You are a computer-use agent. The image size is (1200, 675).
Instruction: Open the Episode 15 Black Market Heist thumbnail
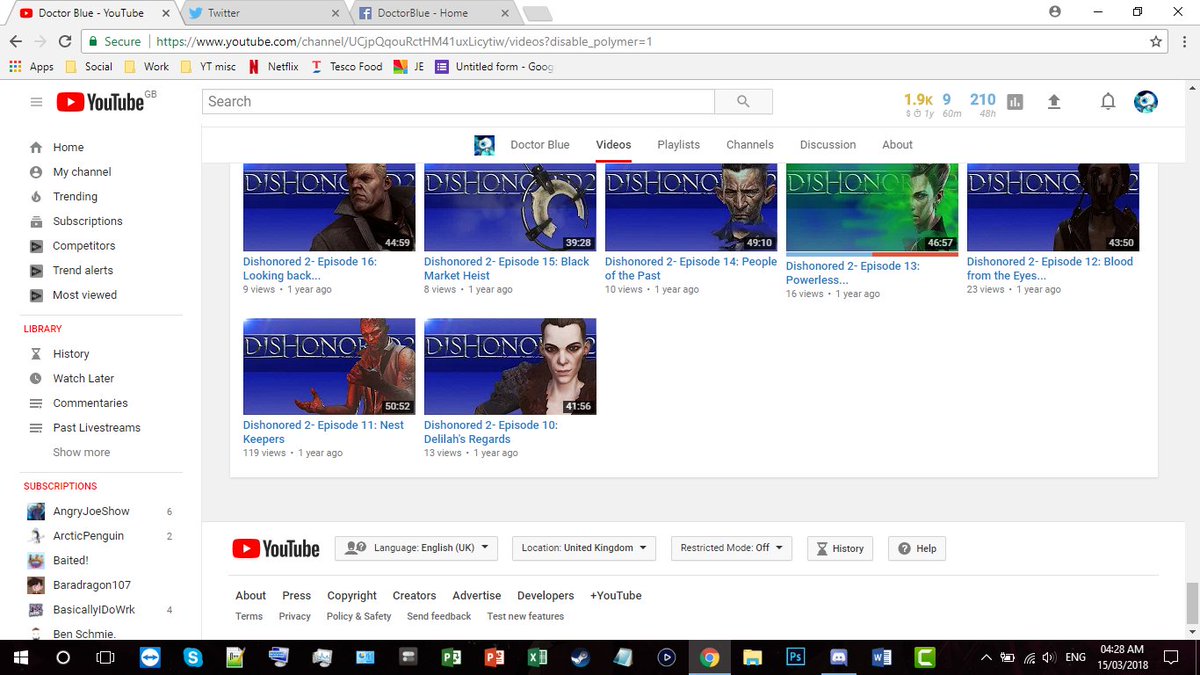[510, 207]
